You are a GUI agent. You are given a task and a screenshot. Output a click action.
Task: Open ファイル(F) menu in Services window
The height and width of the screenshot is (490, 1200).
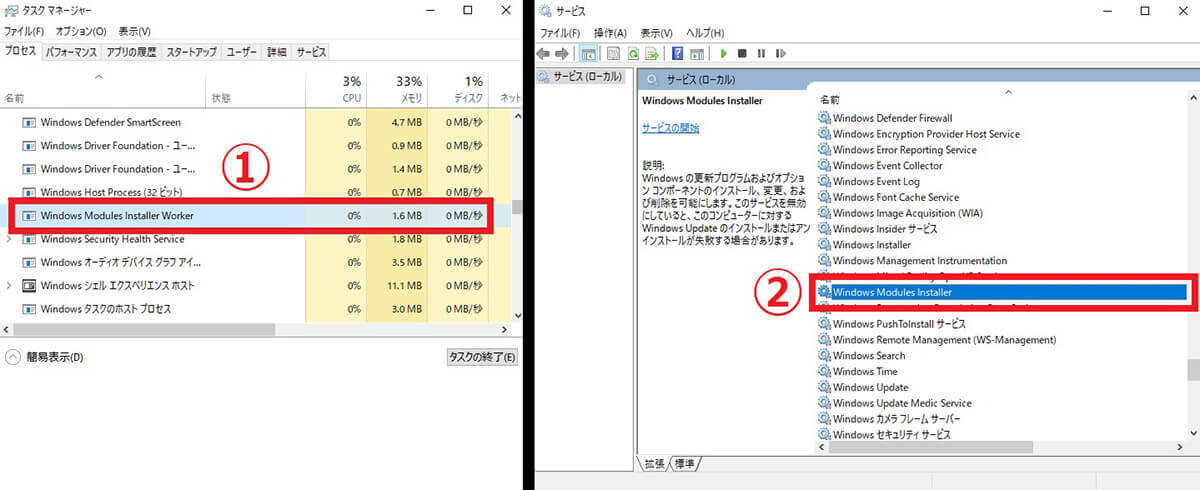point(560,33)
